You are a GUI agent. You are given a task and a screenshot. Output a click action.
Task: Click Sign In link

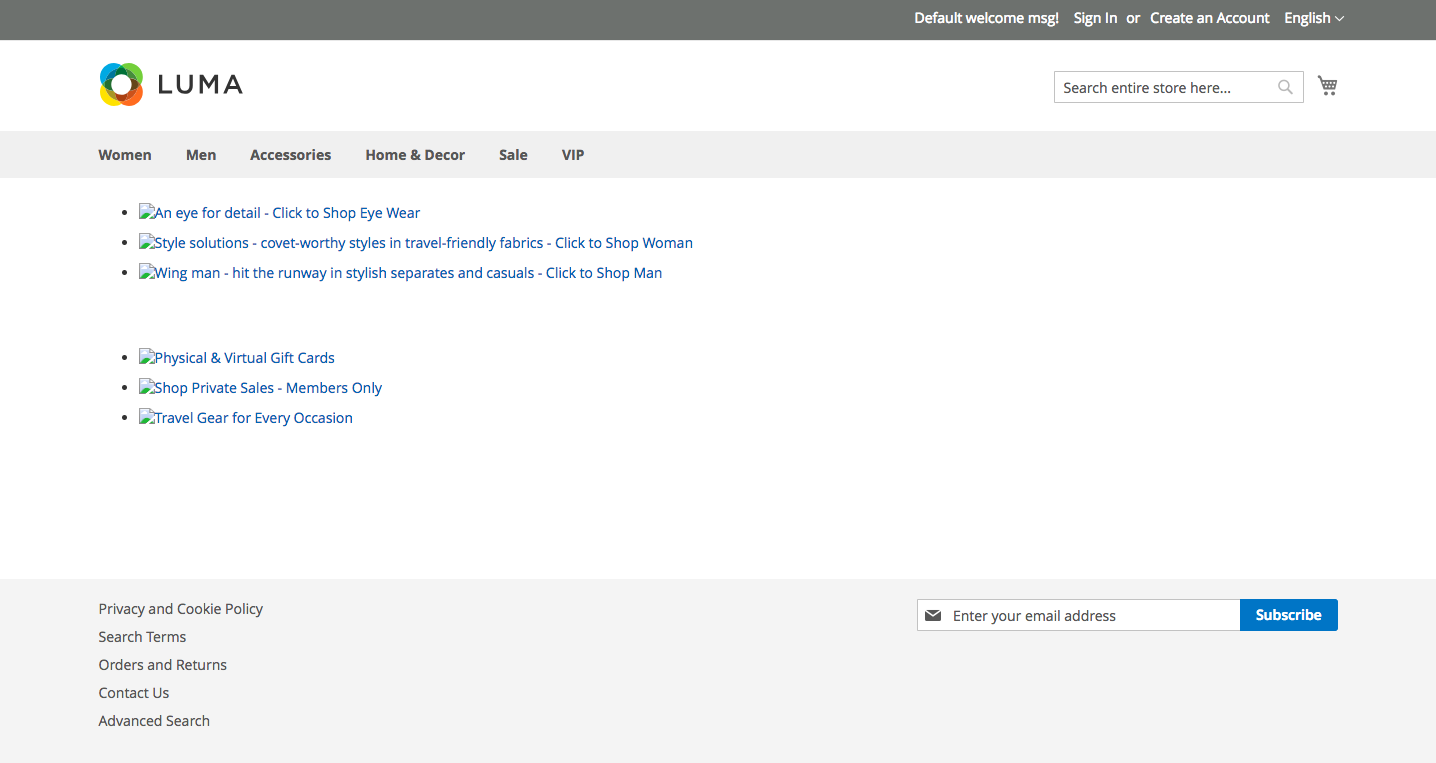coord(1095,18)
